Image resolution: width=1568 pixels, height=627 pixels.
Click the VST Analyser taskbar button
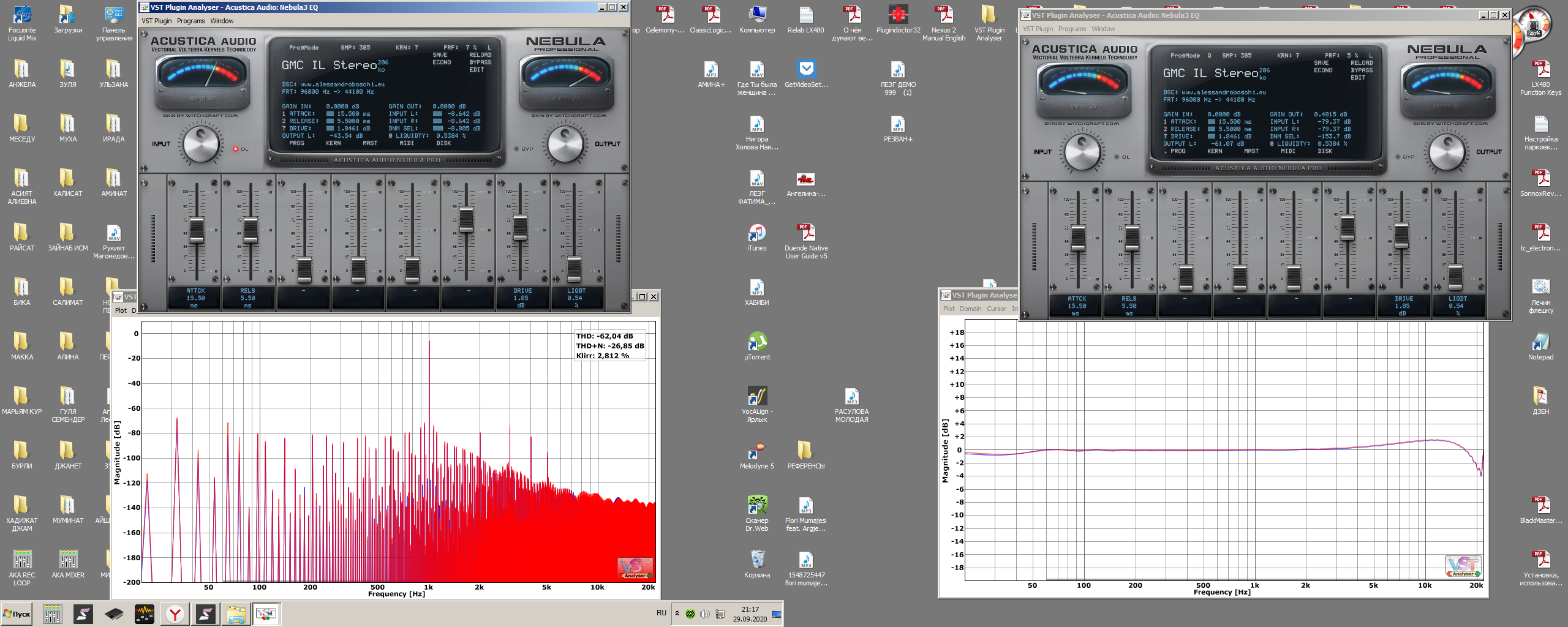[x=266, y=614]
